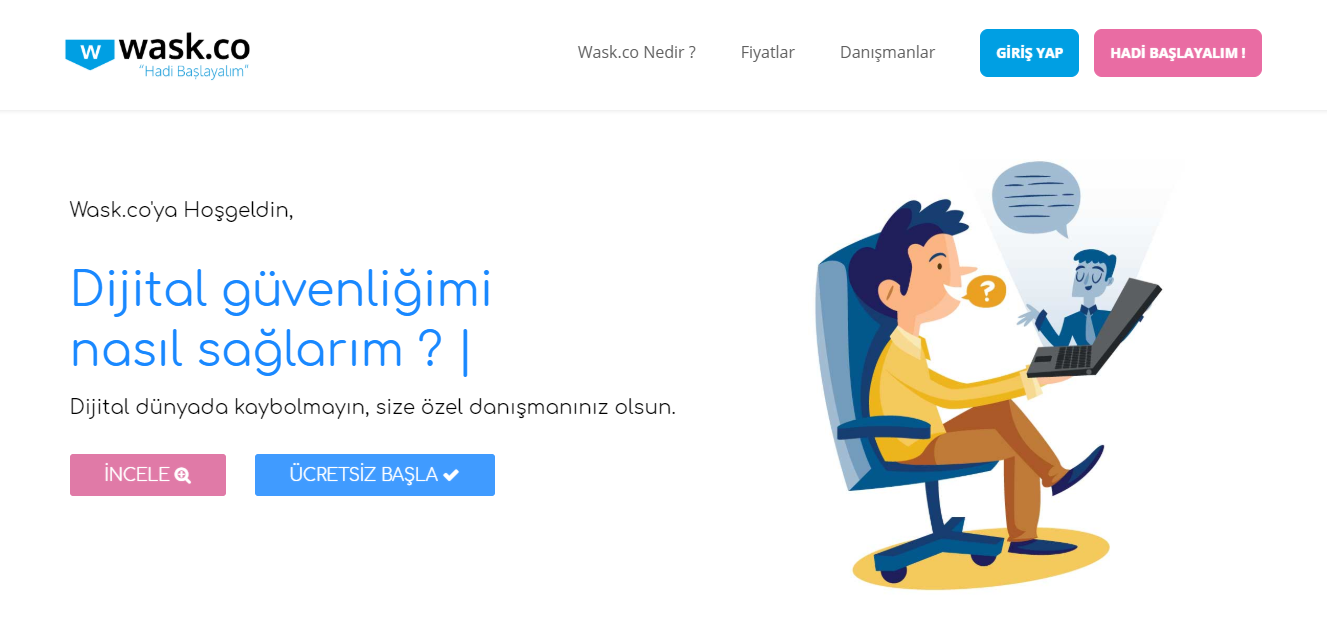The height and width of the screenshot is (617, 1327).
Task: Open the Danışmanlar menu link
Action: (x=887, y=52)
